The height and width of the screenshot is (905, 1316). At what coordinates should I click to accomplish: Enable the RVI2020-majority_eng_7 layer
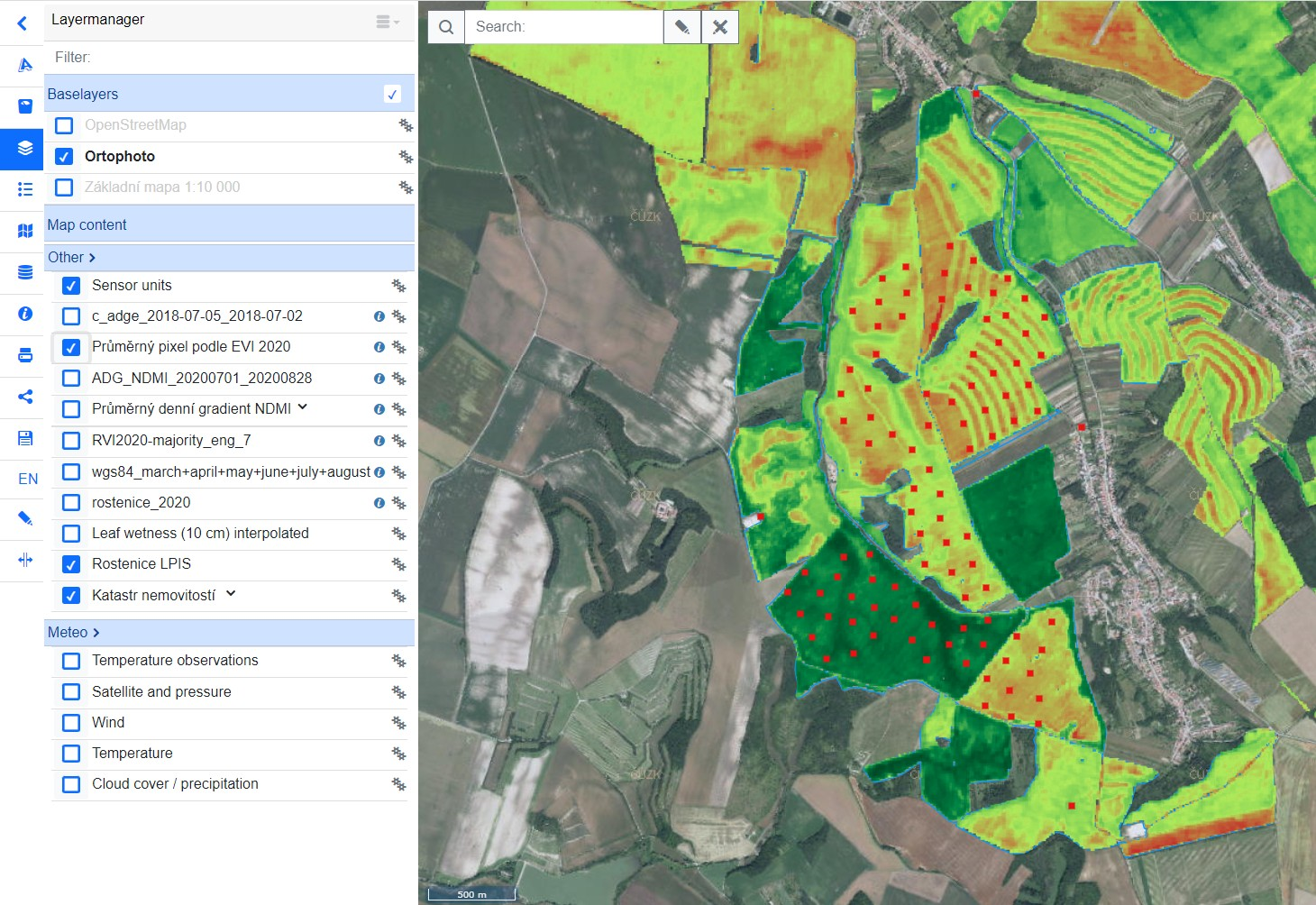pyautogui.click(x=71, y=441)
